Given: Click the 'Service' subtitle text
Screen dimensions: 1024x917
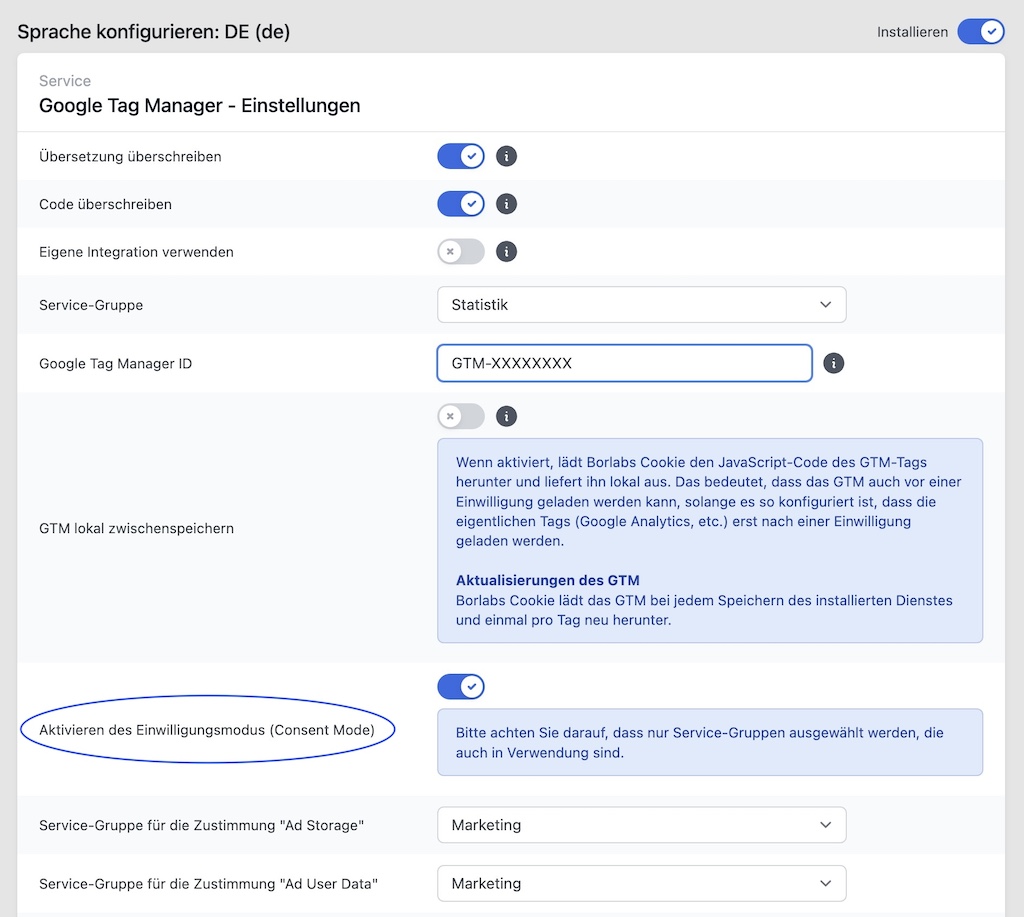Looking at the screenshot, I should click(x=65, y=81).
